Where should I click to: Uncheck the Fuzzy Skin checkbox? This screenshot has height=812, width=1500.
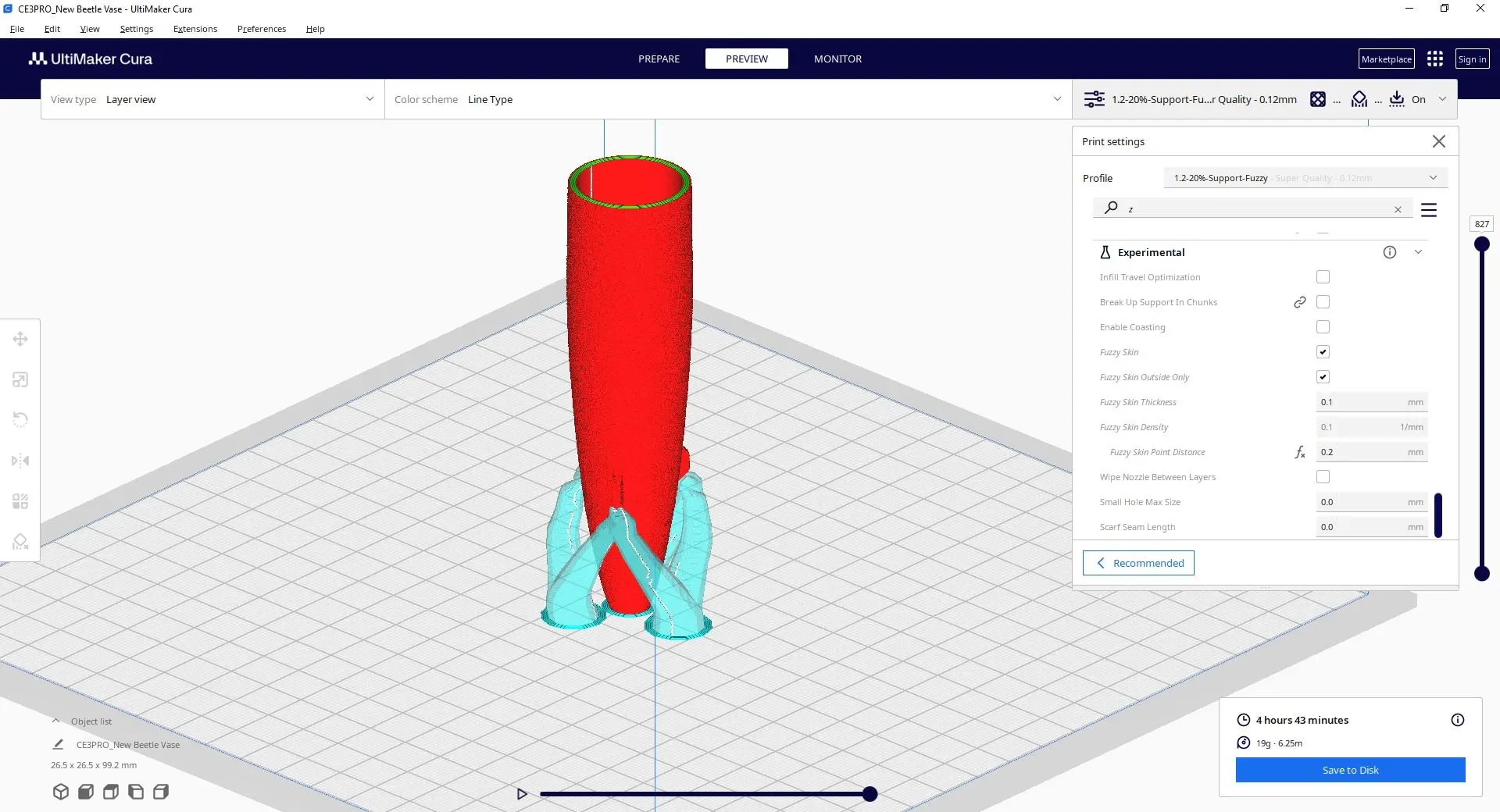pyautogui.click(x=1323, y=352)
